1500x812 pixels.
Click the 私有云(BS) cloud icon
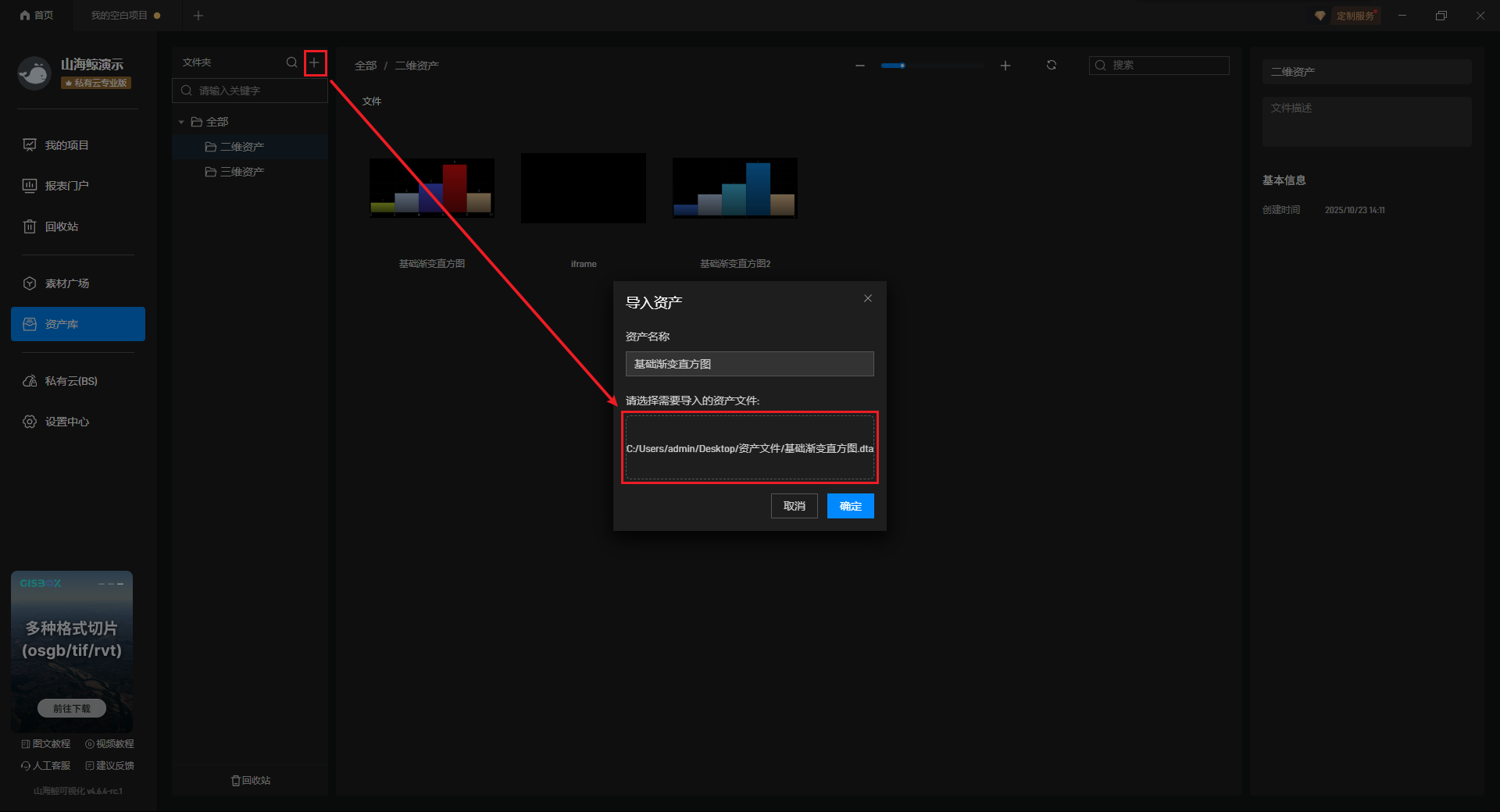(30, 381)
